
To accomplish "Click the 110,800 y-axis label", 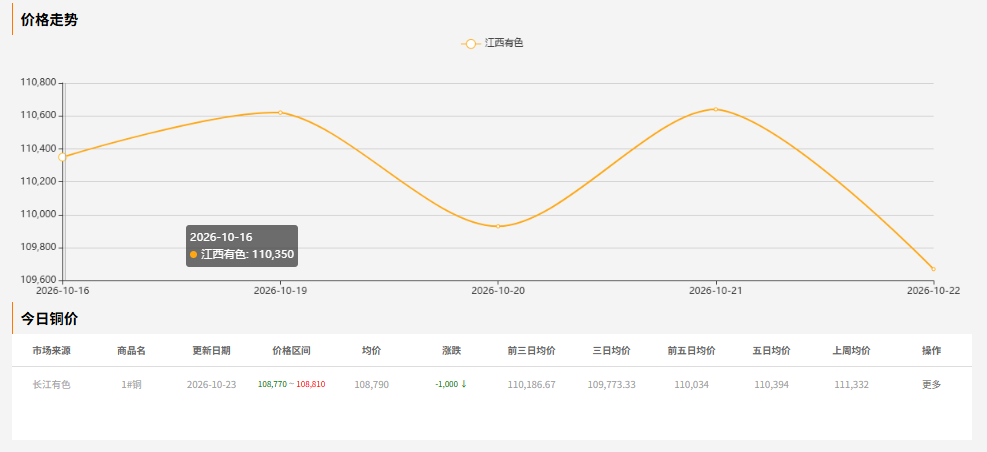I will pyautogui.click(x=38, y=82).
